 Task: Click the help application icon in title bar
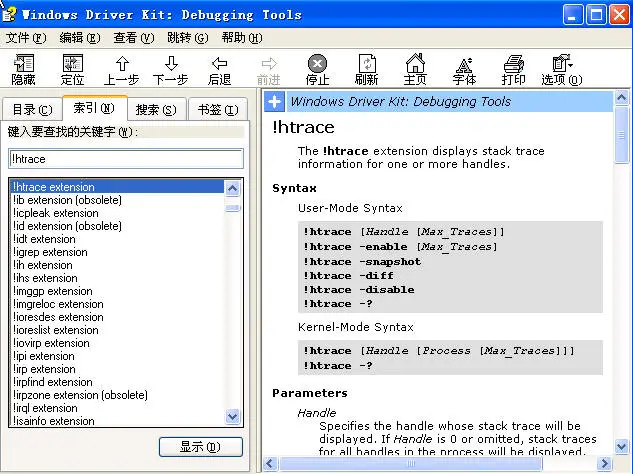click(9, 14)
